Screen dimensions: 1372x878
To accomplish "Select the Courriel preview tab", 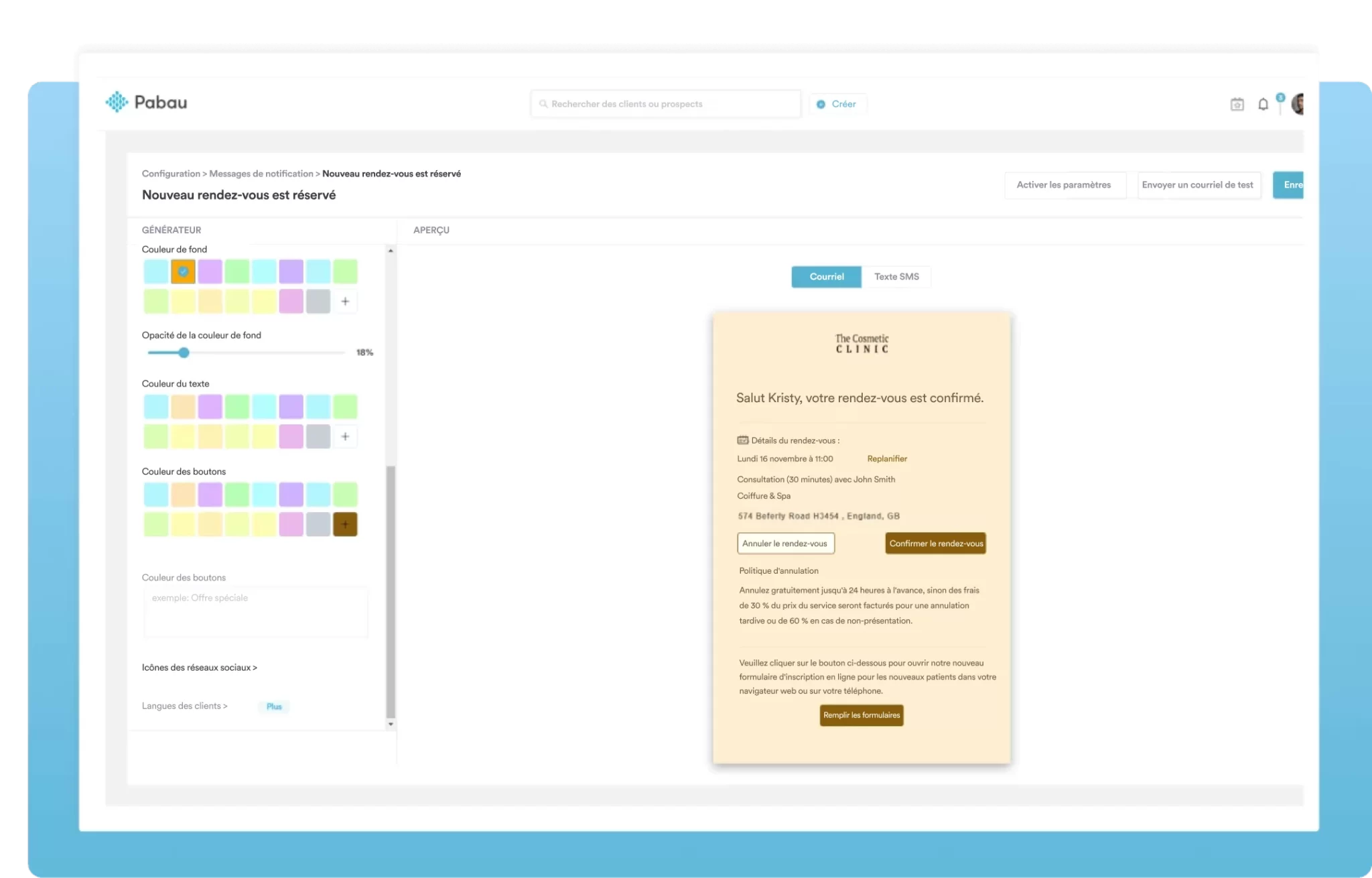I will click(x=826, y=277).
